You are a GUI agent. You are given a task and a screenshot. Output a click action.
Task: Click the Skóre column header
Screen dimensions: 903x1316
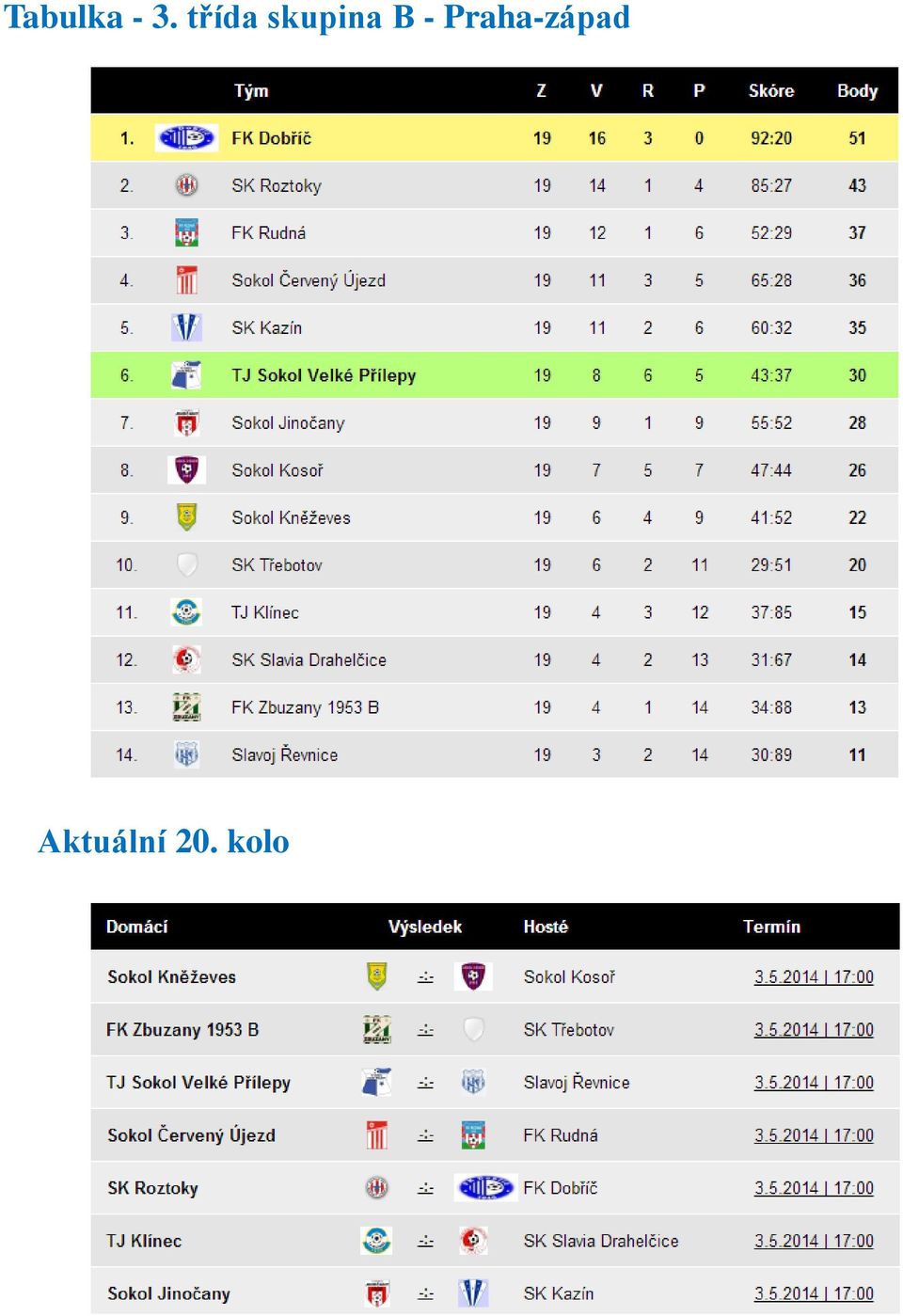click(x=771, y=91)
